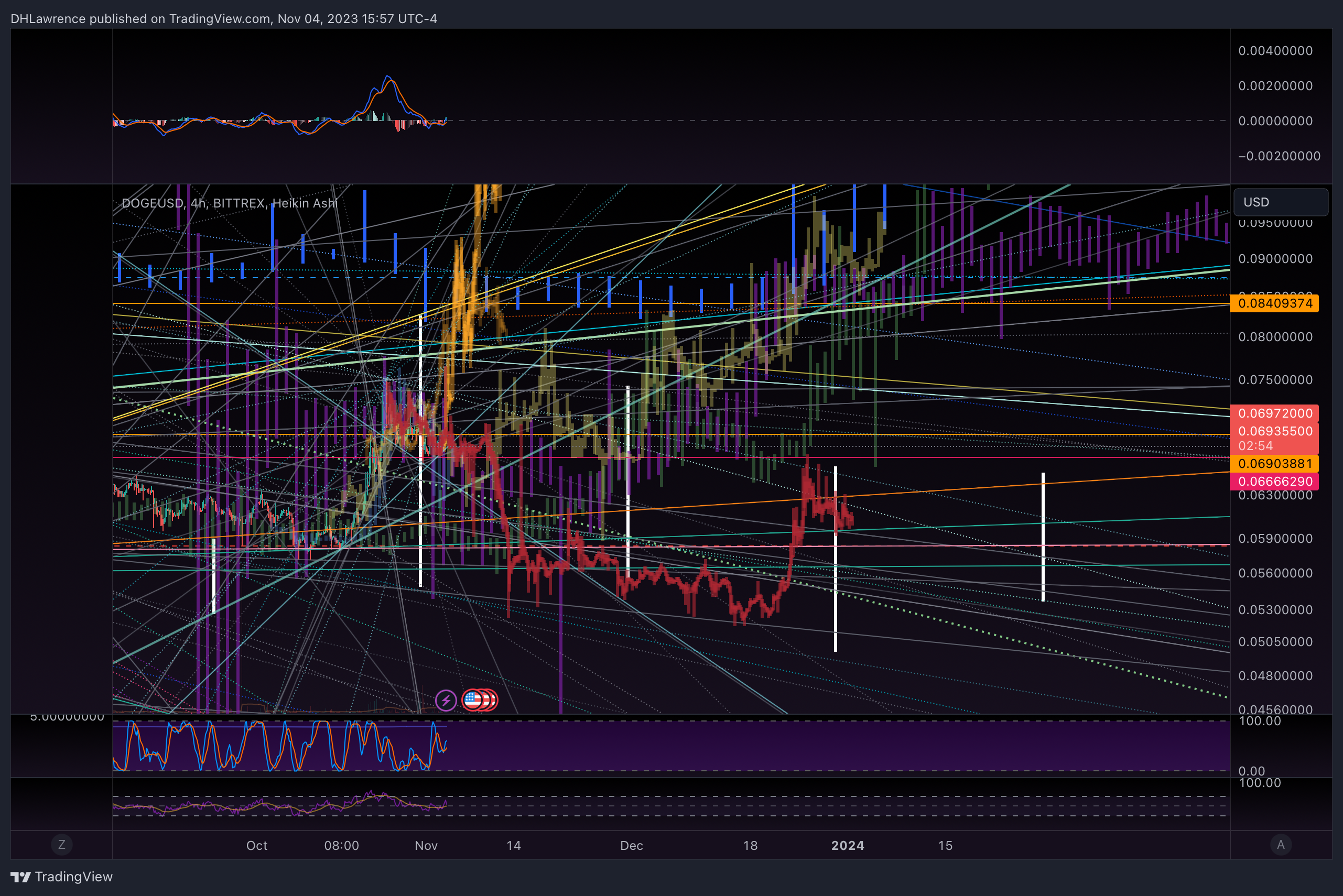Click the 0.07500000 price scale label
Image resolution: width=1343 pixels, height=896 pixels.
[1275, 380]
